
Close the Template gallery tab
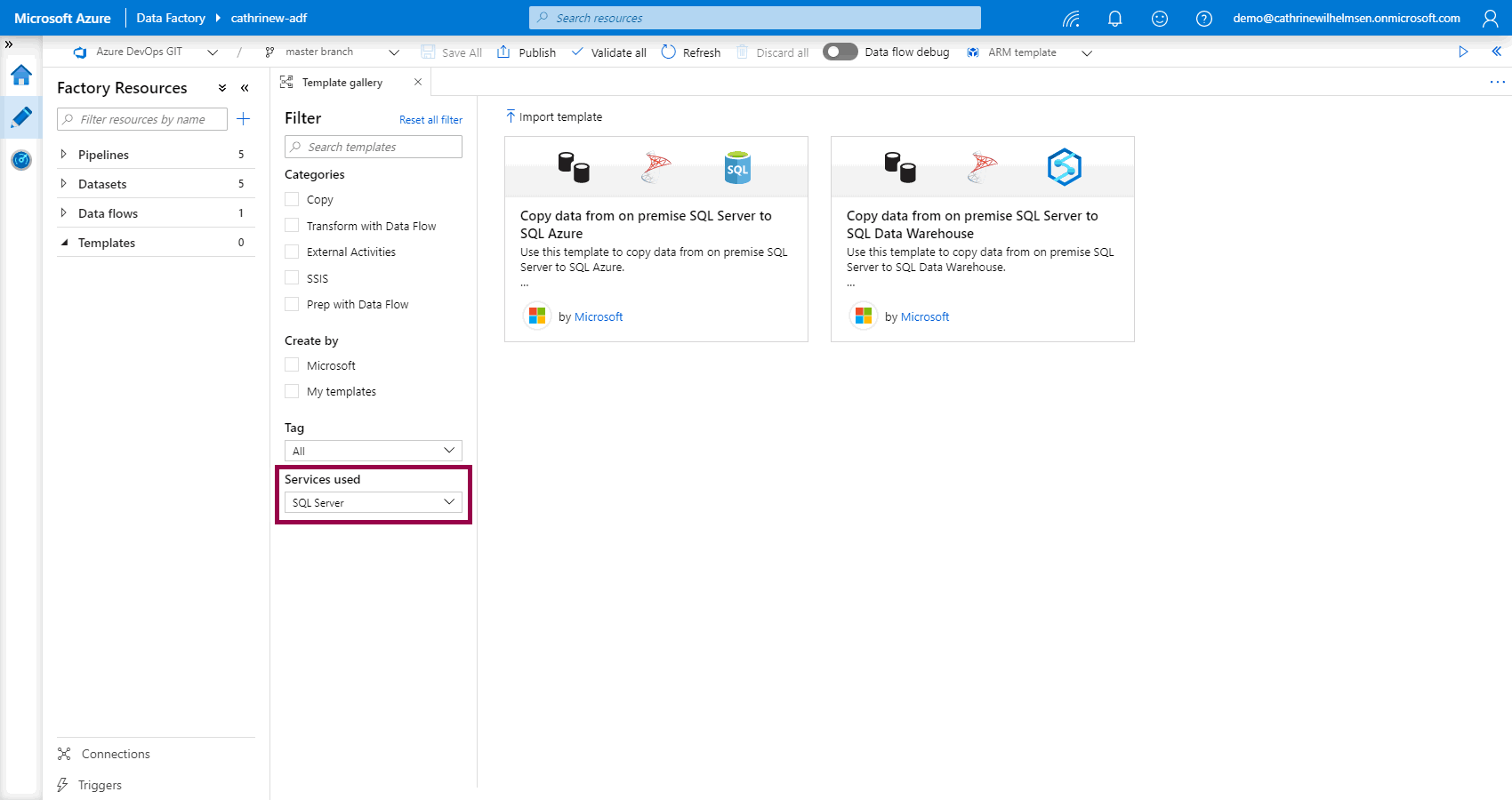pyautogui.click(x=418, y=82)
